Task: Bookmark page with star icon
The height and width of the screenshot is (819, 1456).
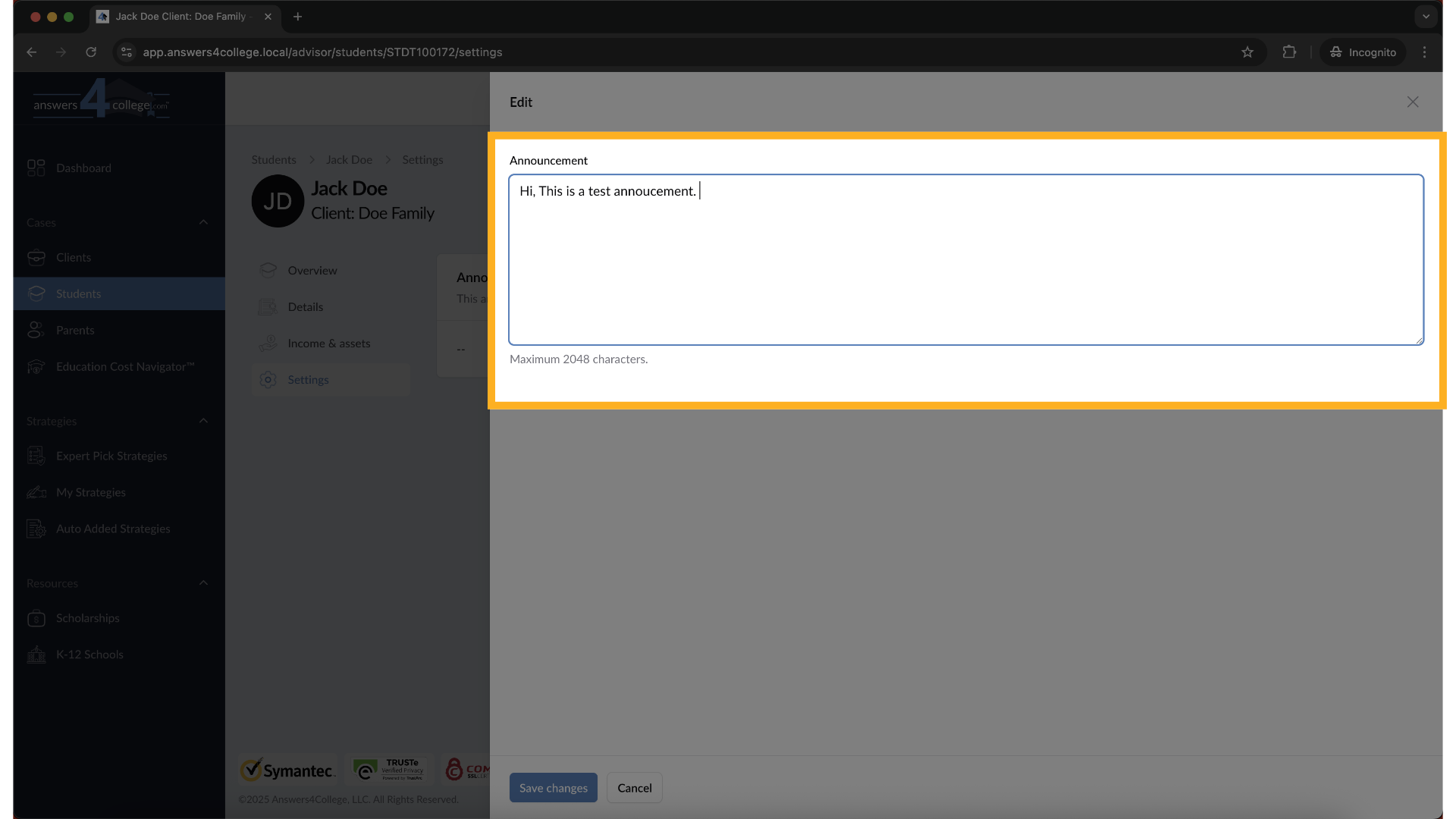Action: [x=1247, y=52]
